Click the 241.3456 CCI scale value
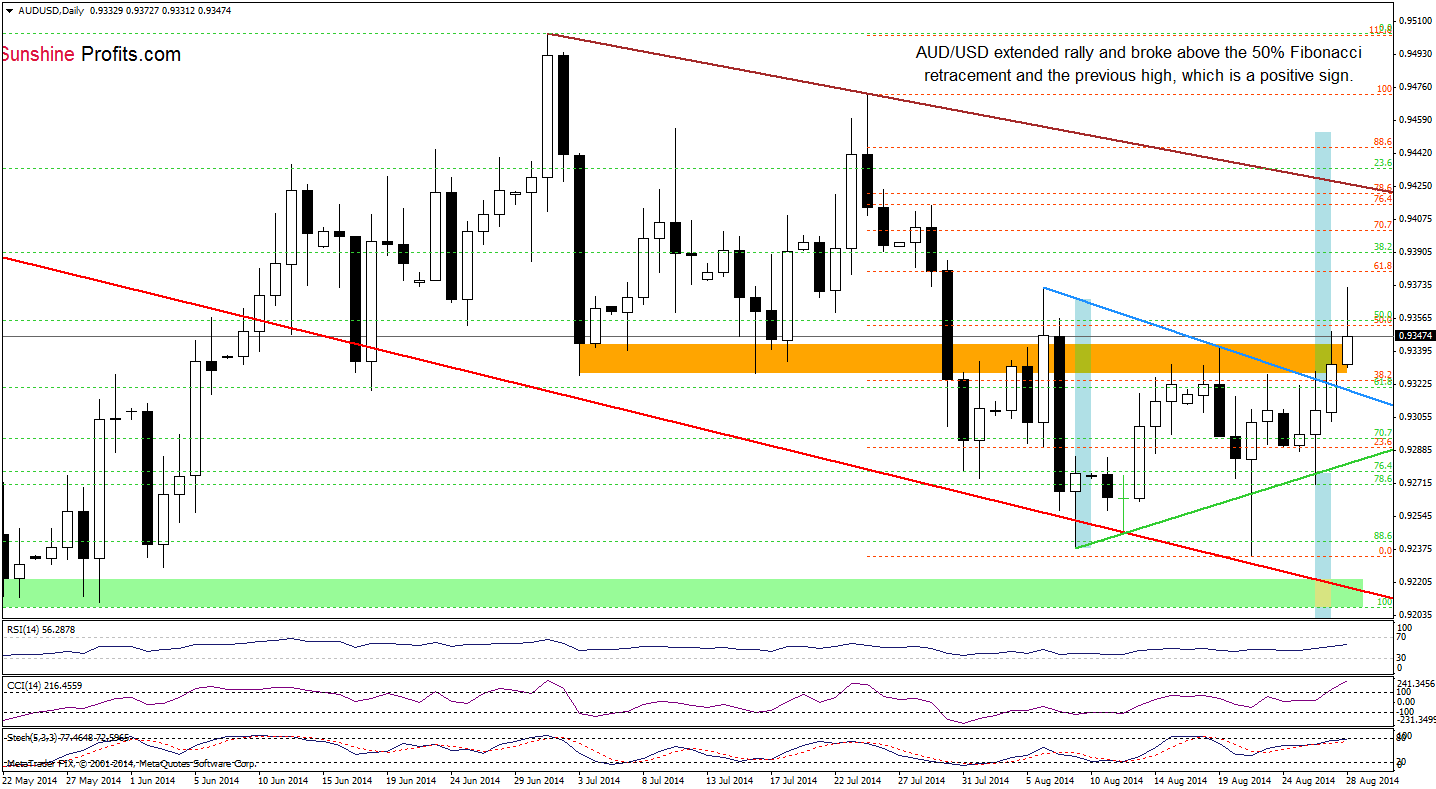This screenshot has height=789, width=1436. tap(1417, 683)
